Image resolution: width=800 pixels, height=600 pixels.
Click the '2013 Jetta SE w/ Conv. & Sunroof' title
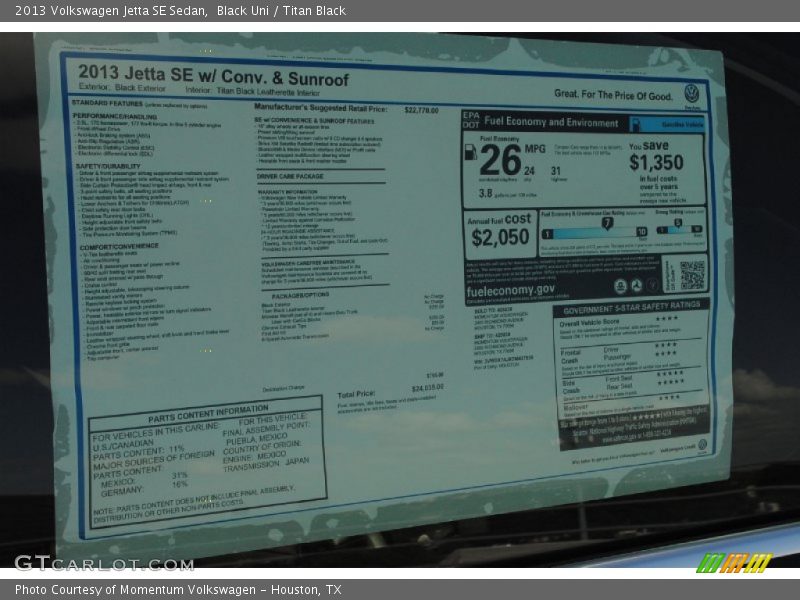pos(213,76)
